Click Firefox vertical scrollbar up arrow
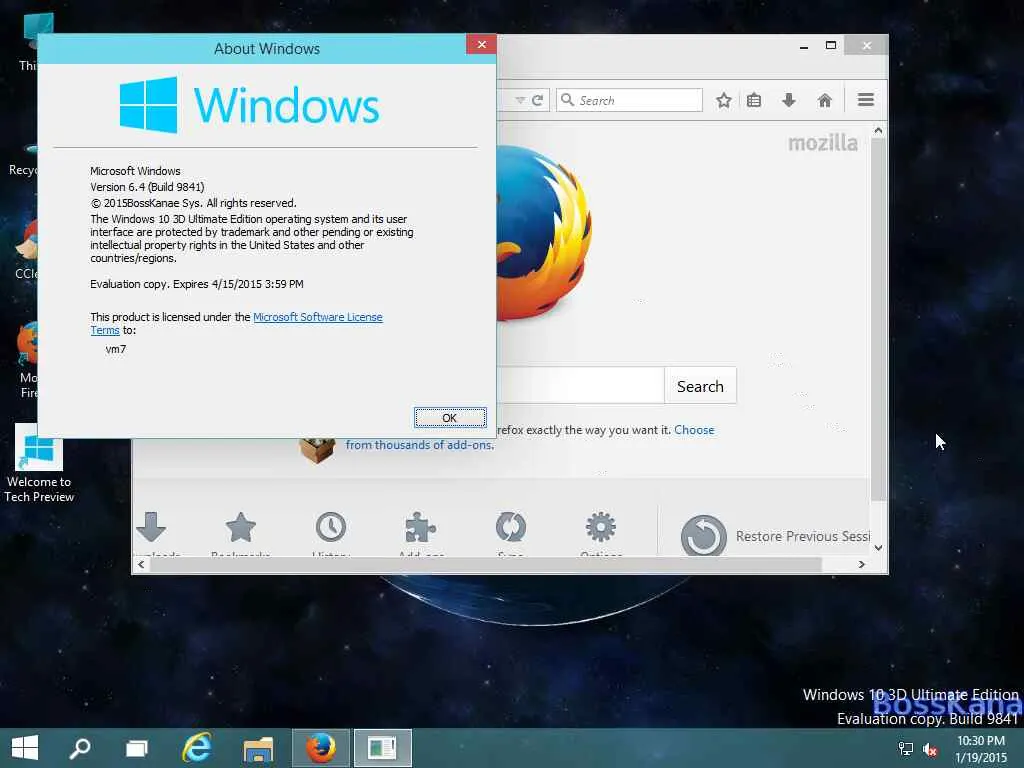Screen dimensions: 1024x768 pos(878,131)
